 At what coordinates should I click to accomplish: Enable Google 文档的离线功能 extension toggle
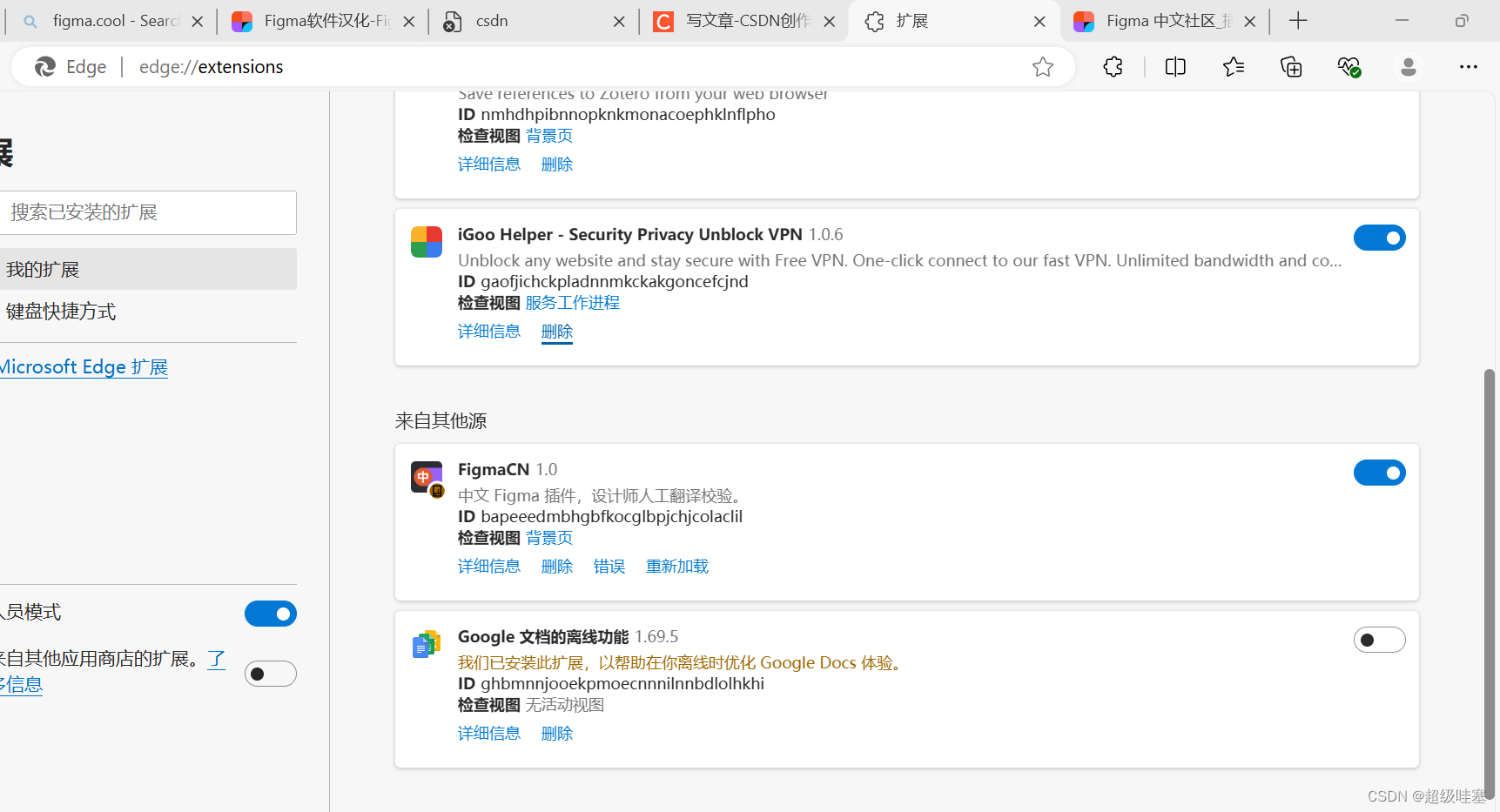1380,640
